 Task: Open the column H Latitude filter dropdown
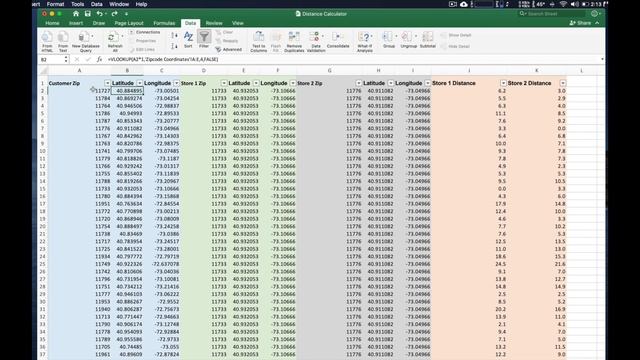click(x=391, y=83)
